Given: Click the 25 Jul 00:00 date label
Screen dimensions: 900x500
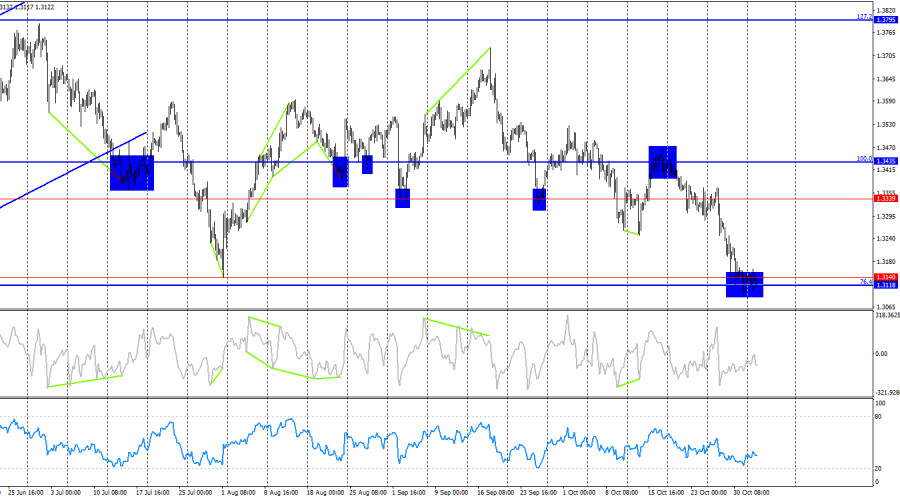Looking at the screenshot, I should [195, 493].
